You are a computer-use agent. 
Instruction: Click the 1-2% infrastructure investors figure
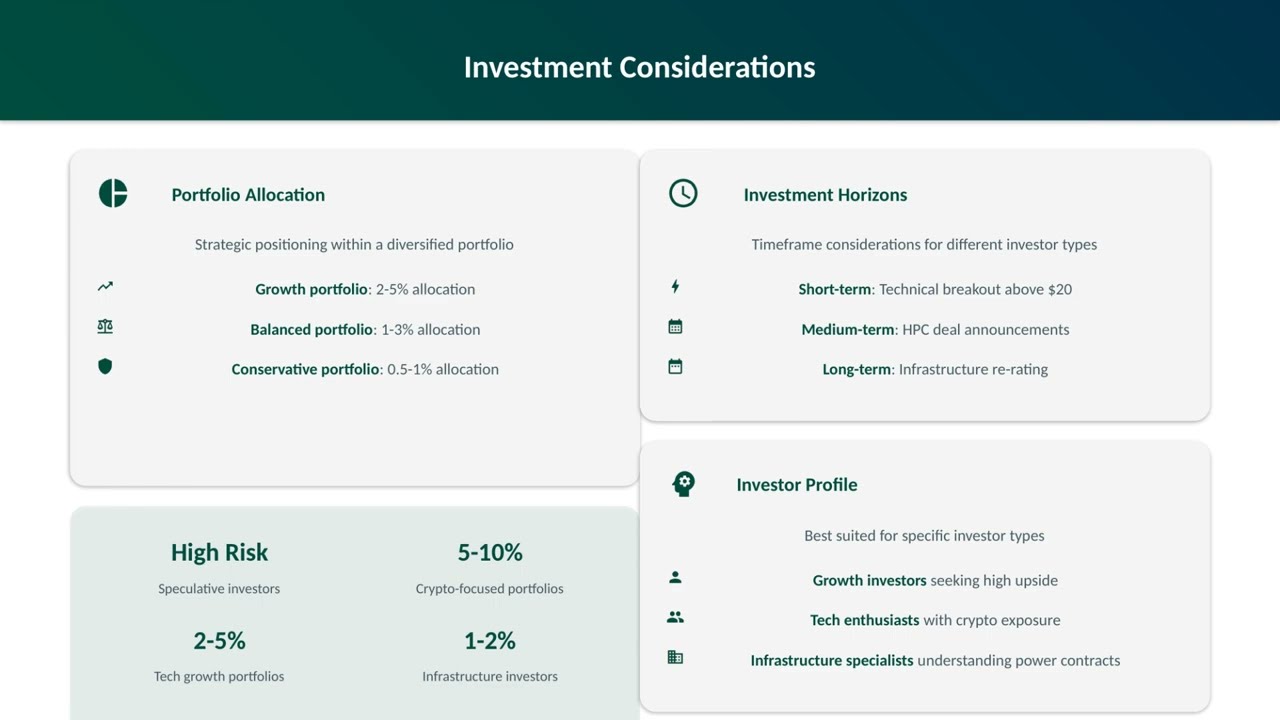[x=490, y=640]
